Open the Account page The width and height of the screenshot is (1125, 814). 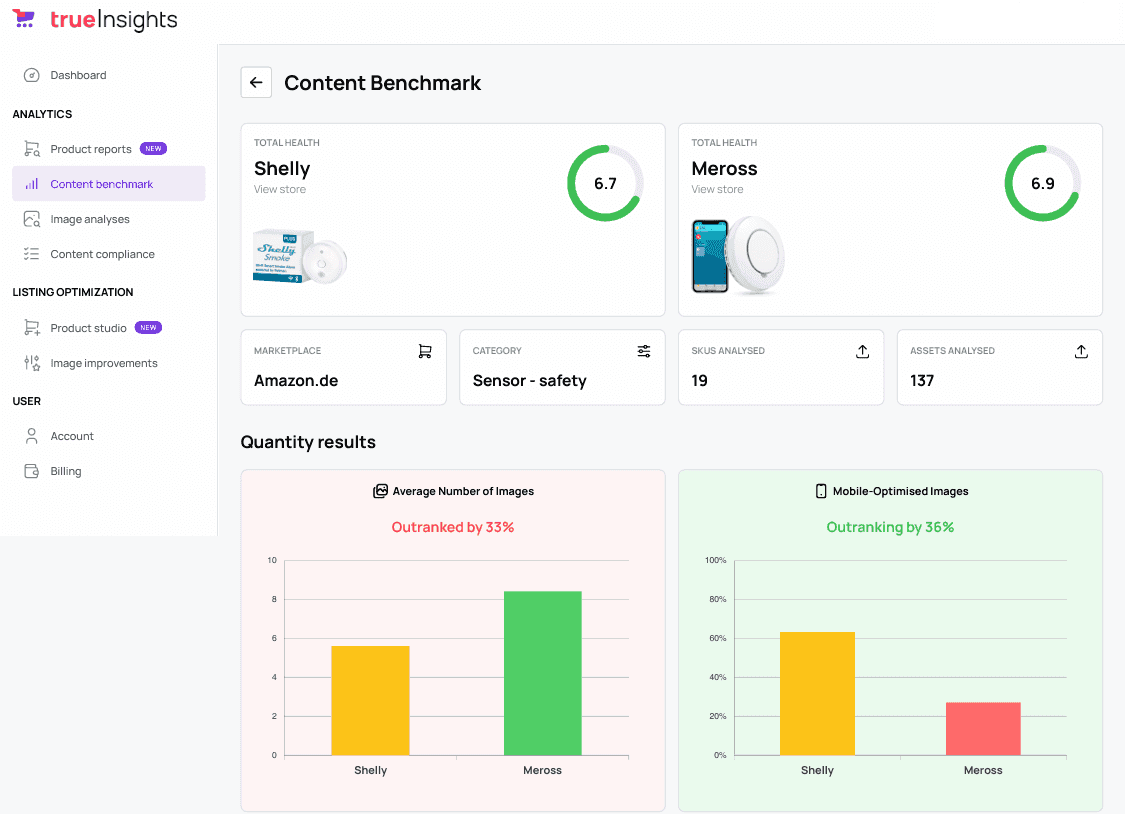[x=109, y=435]
